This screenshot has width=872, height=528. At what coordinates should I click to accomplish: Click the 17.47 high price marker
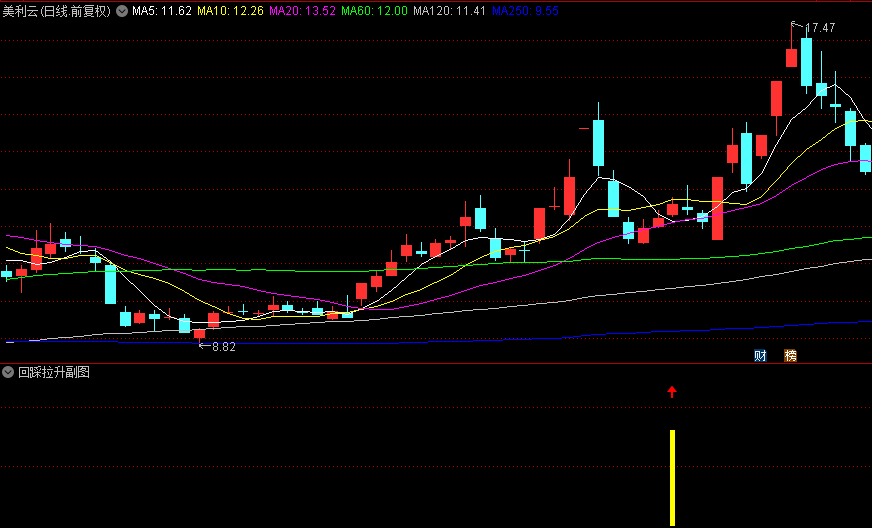click(820, 28)
